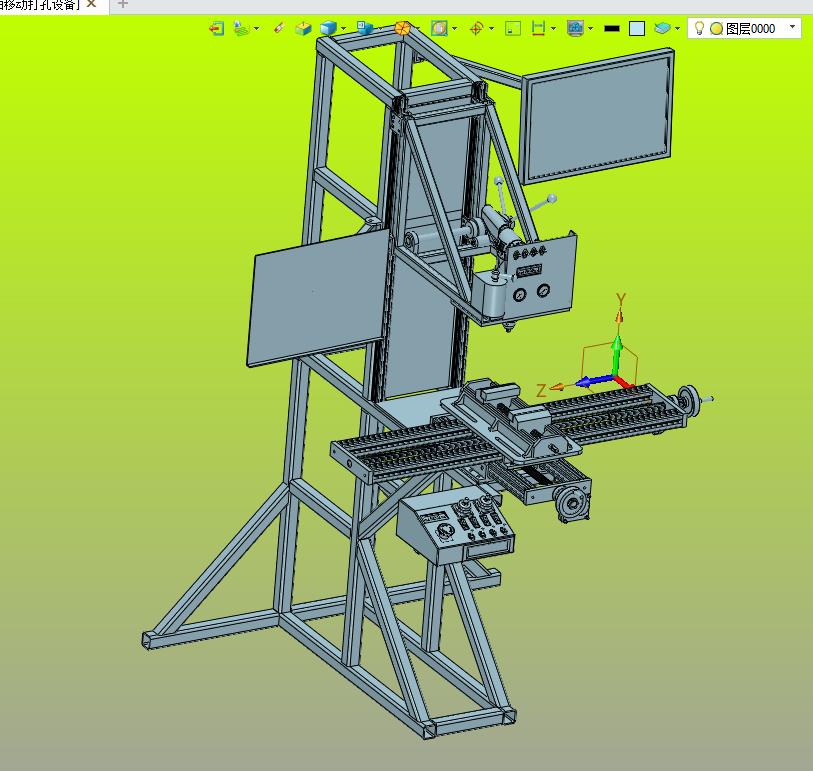This screenshot has height=771, width=813.
Task: Click the monitor scene display icon
Action: point(576,28)
